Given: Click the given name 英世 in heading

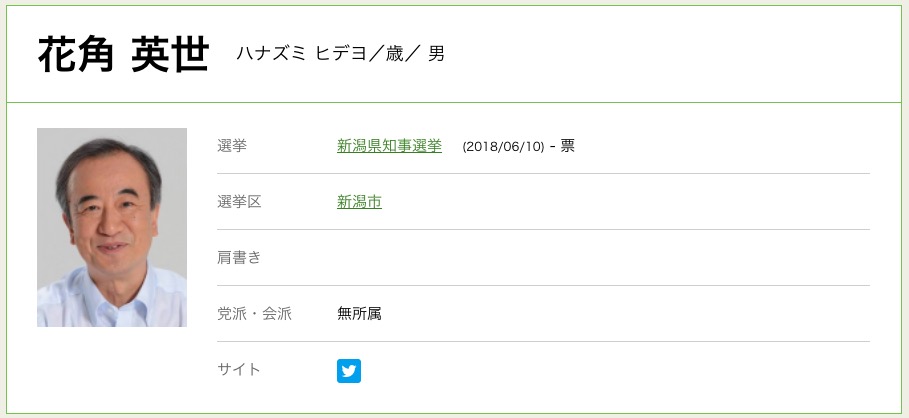Looking at the screenshot, I should click(x=171, y=55).
